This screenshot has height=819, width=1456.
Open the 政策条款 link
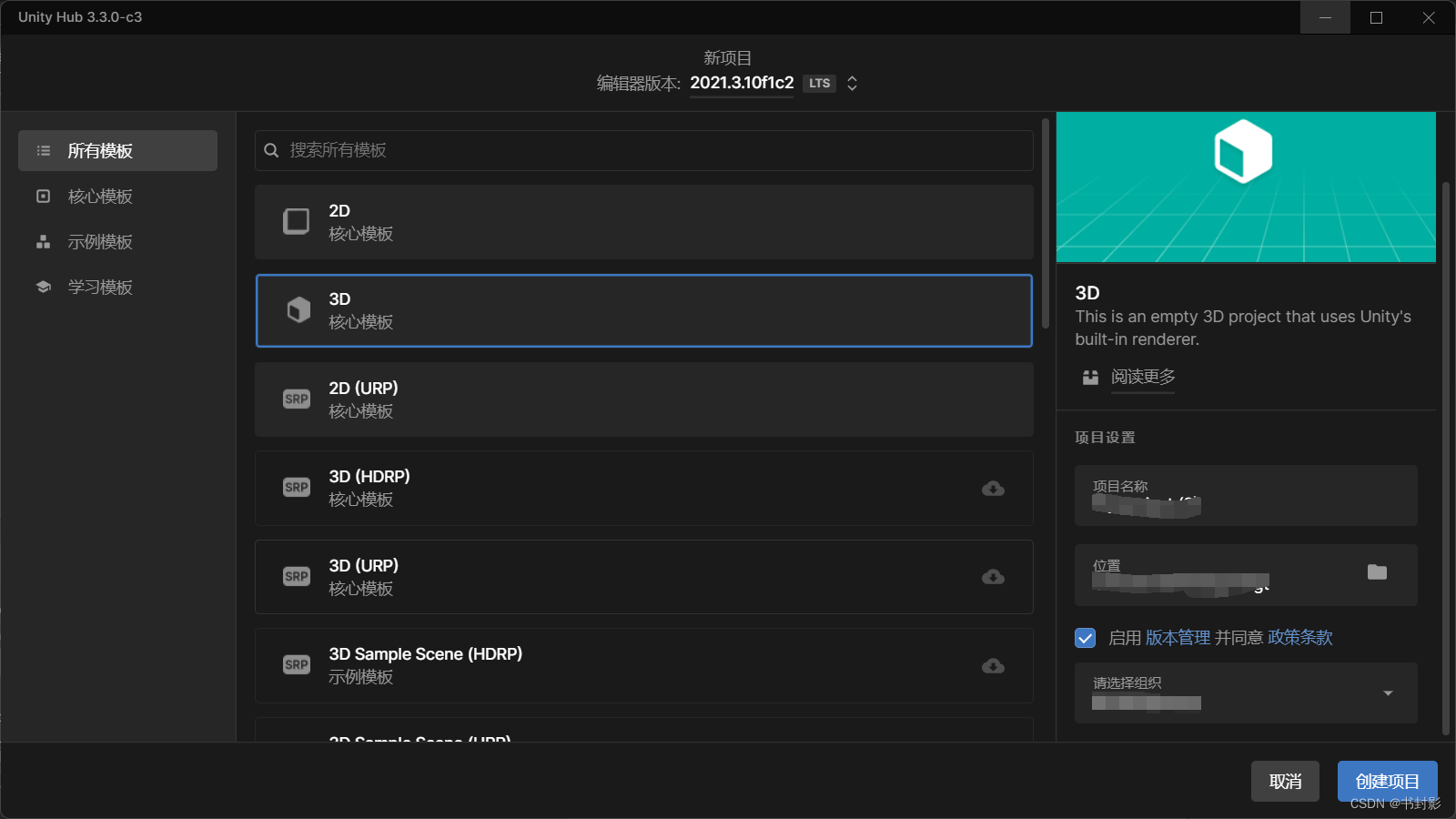click(x=1299, y=638)
